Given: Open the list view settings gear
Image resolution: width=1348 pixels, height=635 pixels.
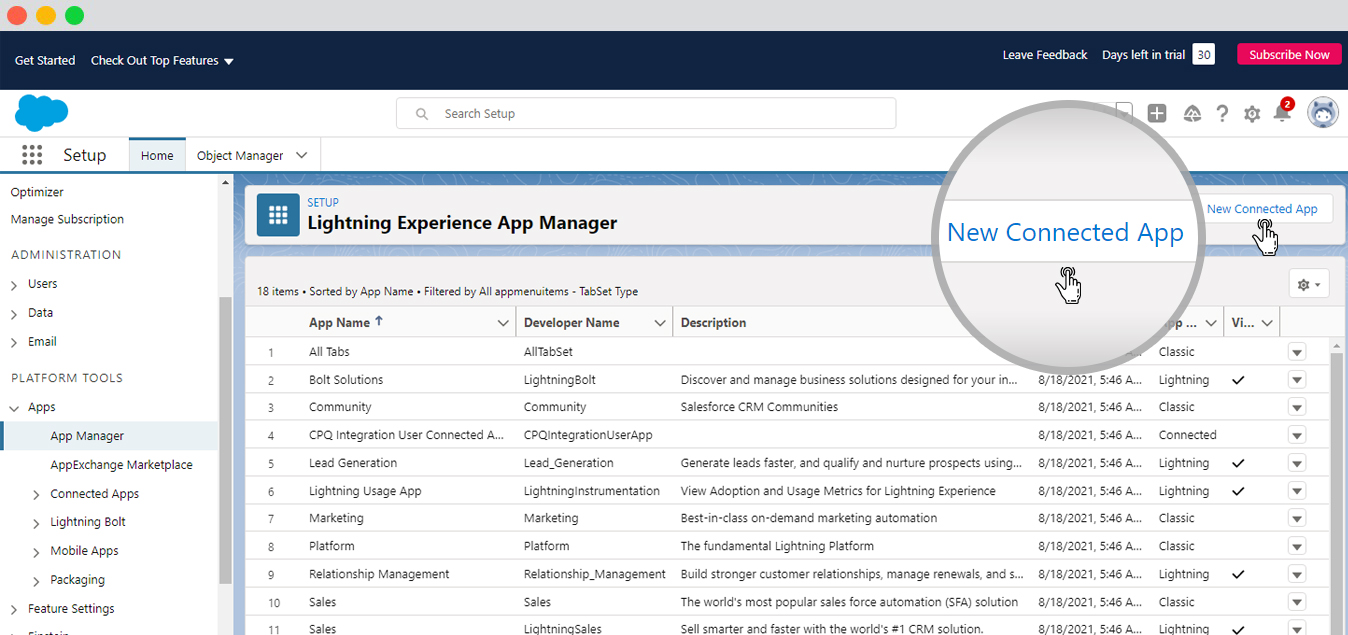Looking at the screenshot, I should [x=1309, y=284].
